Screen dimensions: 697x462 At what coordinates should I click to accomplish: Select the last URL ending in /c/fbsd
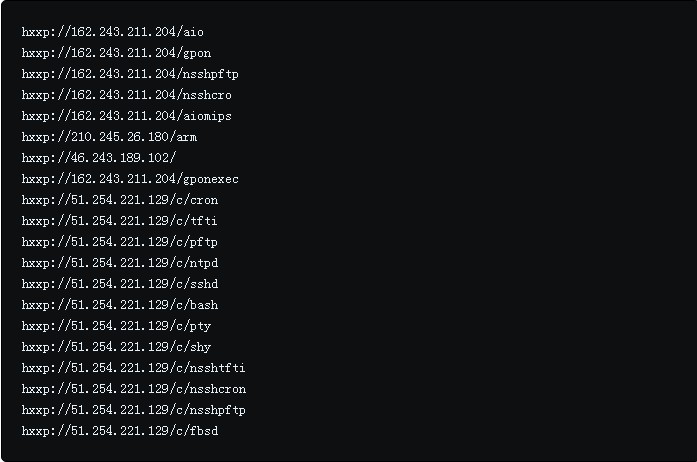click(x=119, y=431)
